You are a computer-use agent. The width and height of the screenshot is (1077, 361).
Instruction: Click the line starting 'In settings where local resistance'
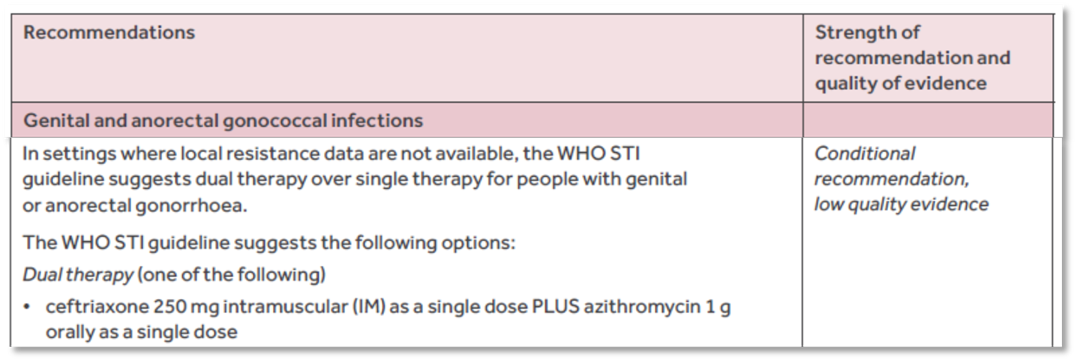pyautogui.click(x=332, y=154)
